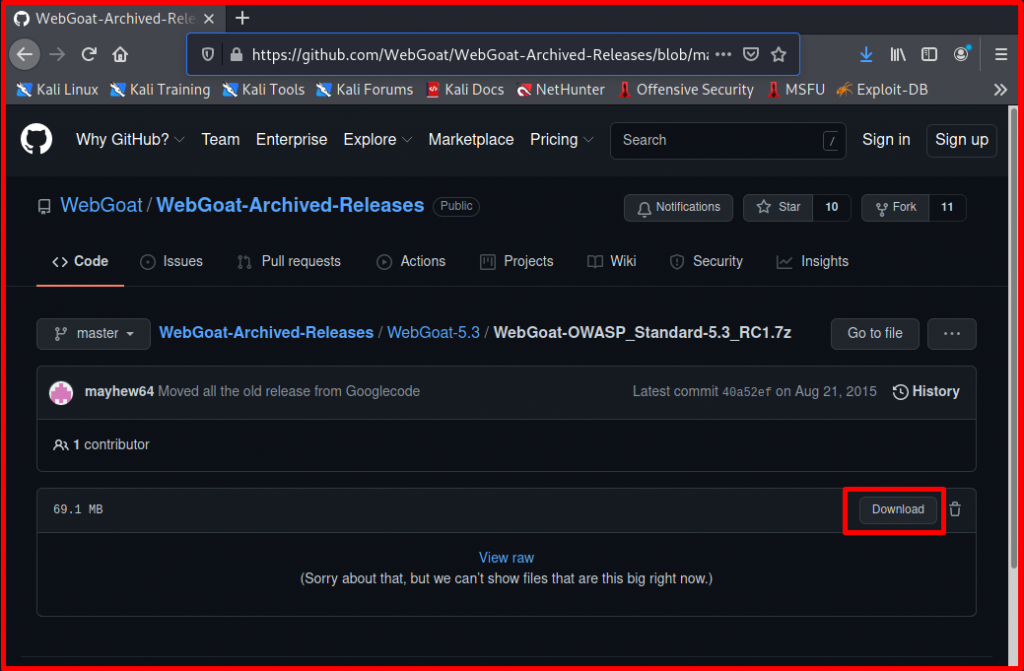Download the WebGoat 7z archive
Viewport: 1024px width, 671px height.
tap(897, 509)
